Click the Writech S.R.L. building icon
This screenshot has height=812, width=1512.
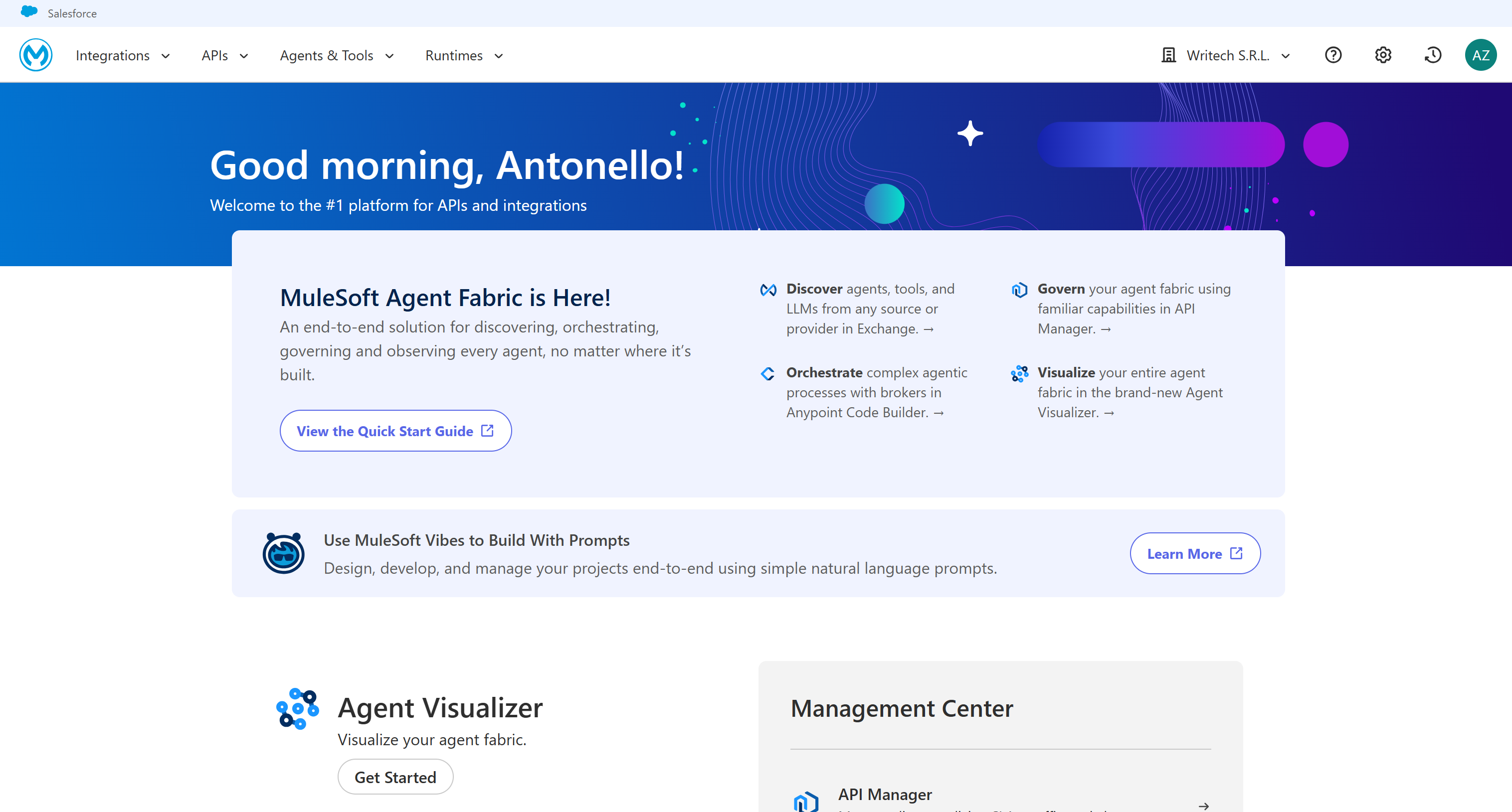click(x=1168, y=55)
